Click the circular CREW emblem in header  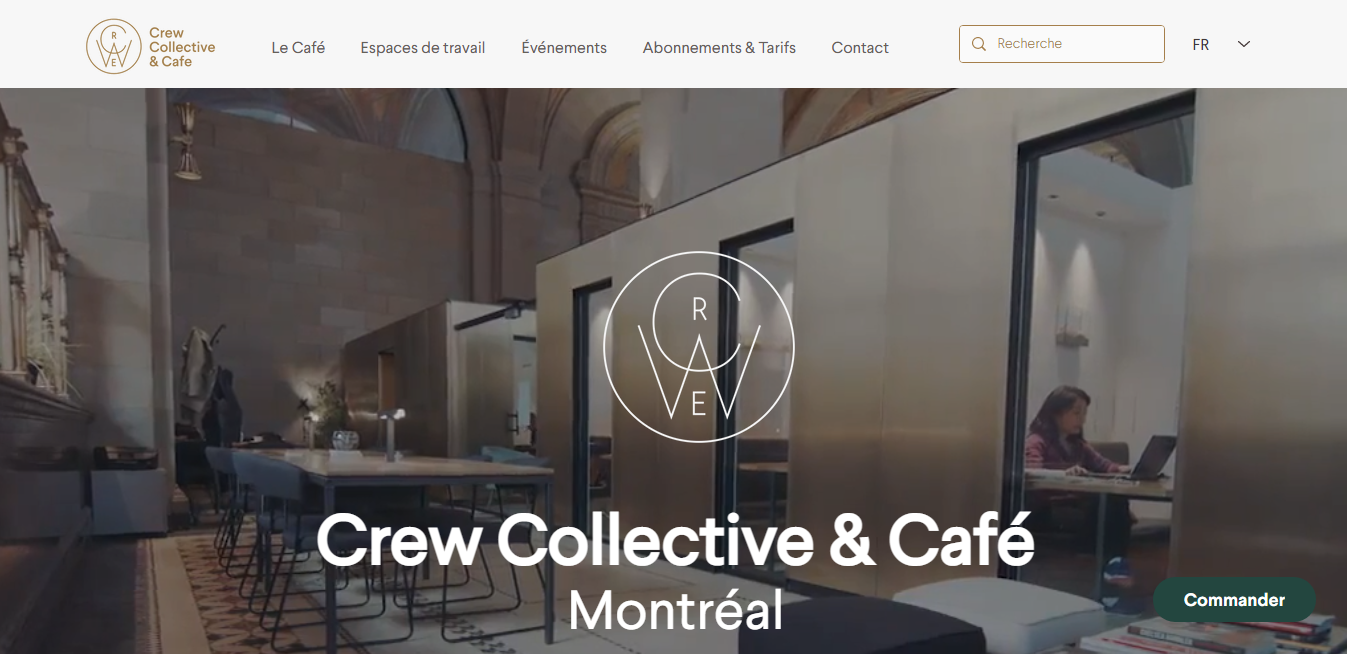[114, 46]
